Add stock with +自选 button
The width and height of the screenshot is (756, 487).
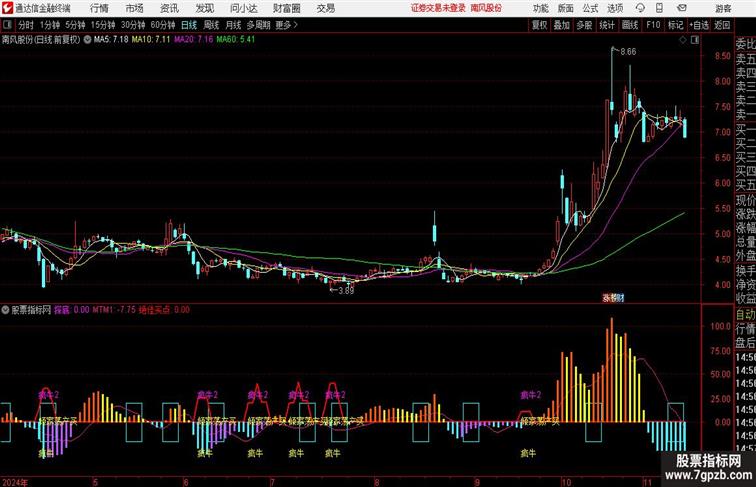(x=699, y=25)
